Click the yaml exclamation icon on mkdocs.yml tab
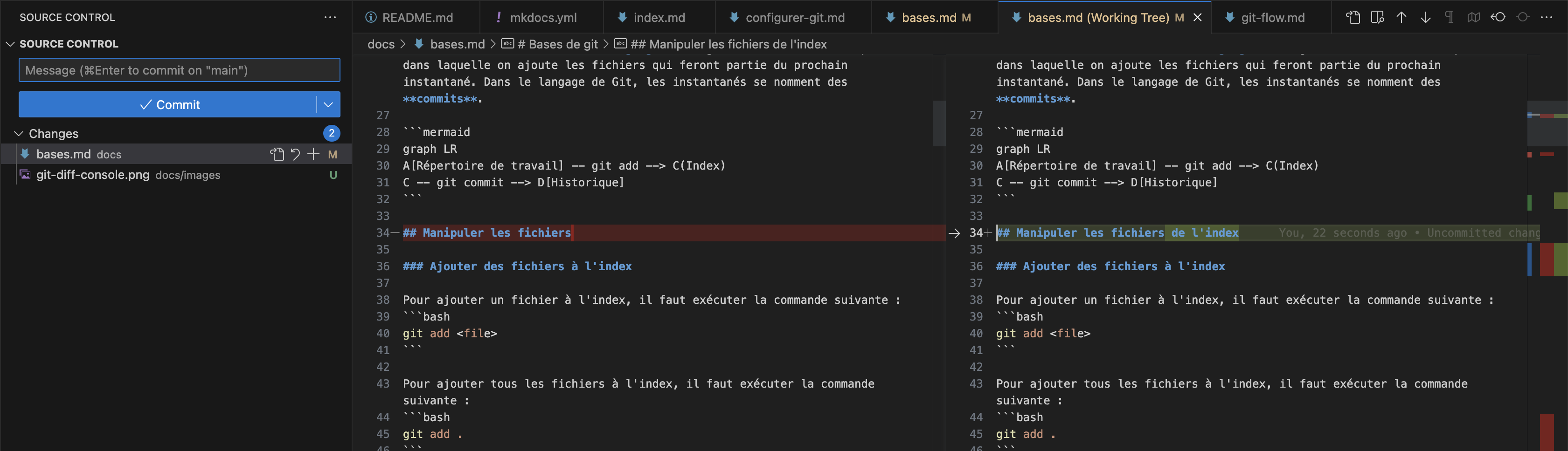 click(499, 18)
